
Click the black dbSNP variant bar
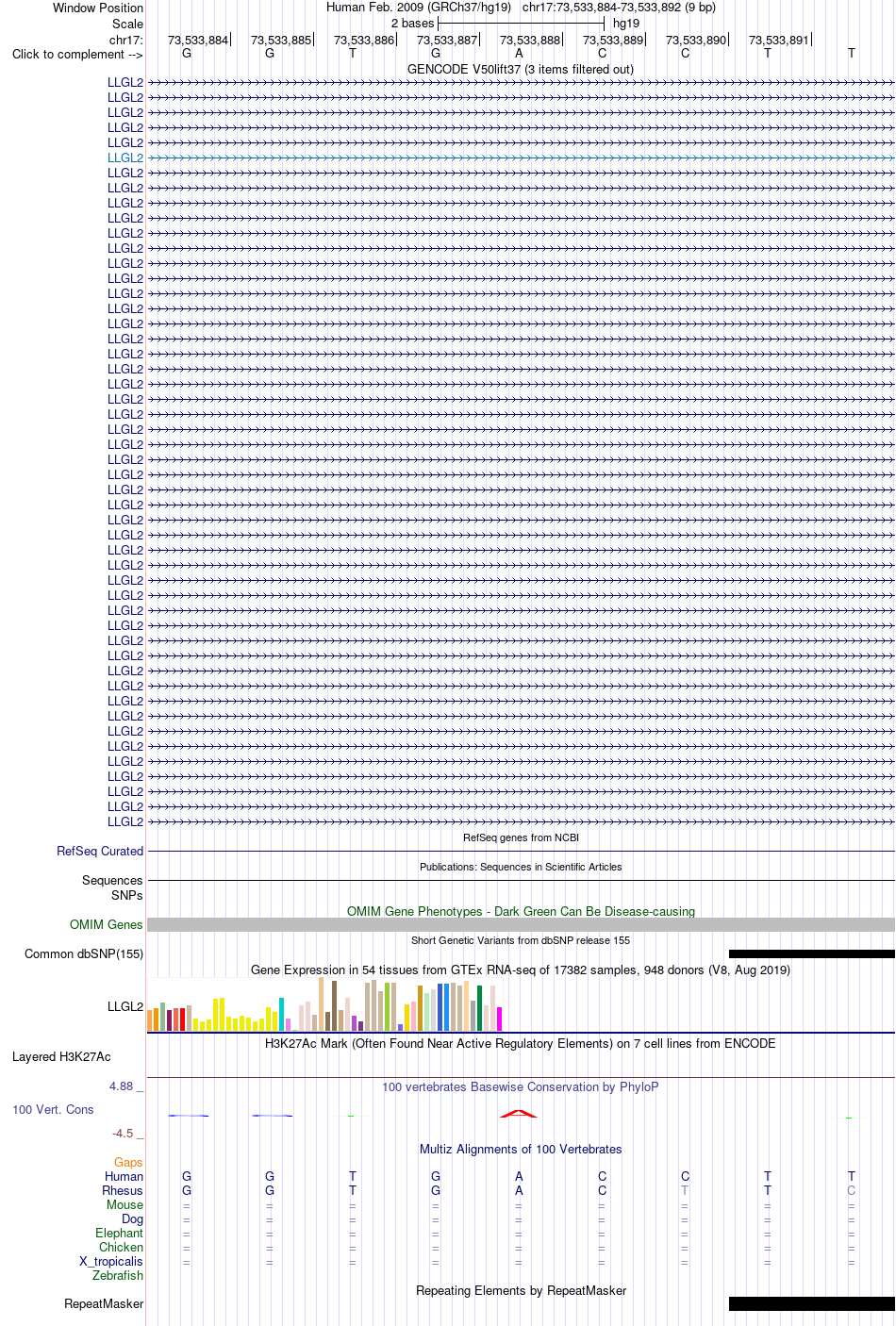[812, 954]
